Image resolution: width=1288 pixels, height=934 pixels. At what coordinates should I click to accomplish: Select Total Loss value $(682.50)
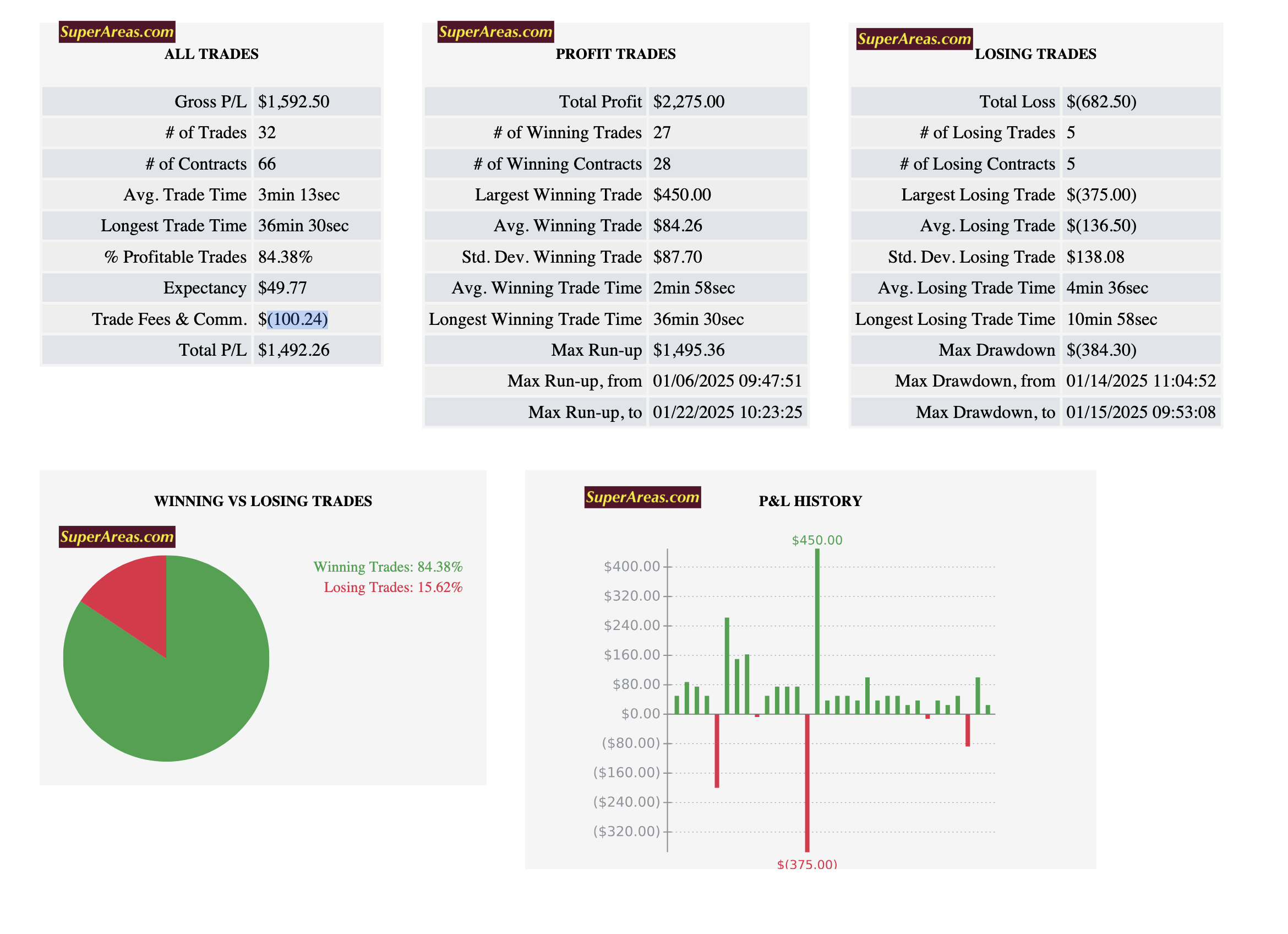tap(1101, 102)
